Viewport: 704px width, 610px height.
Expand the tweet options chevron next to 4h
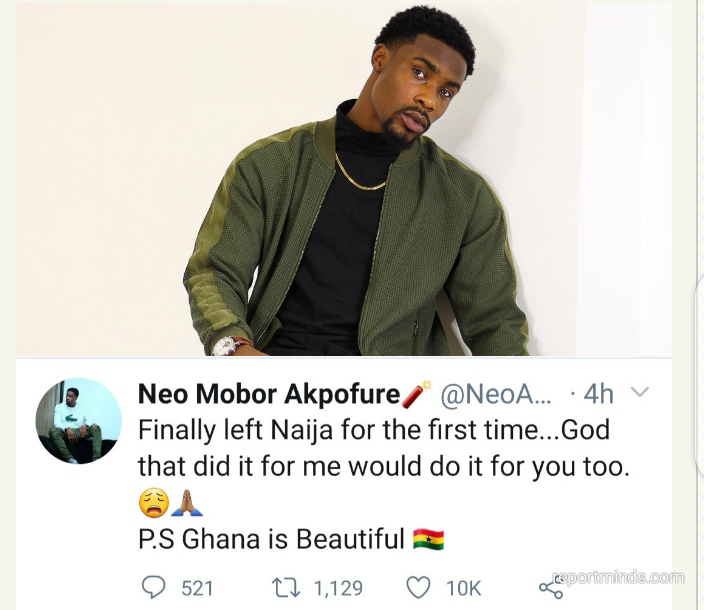pyautogui.click(x=639, y=392)
